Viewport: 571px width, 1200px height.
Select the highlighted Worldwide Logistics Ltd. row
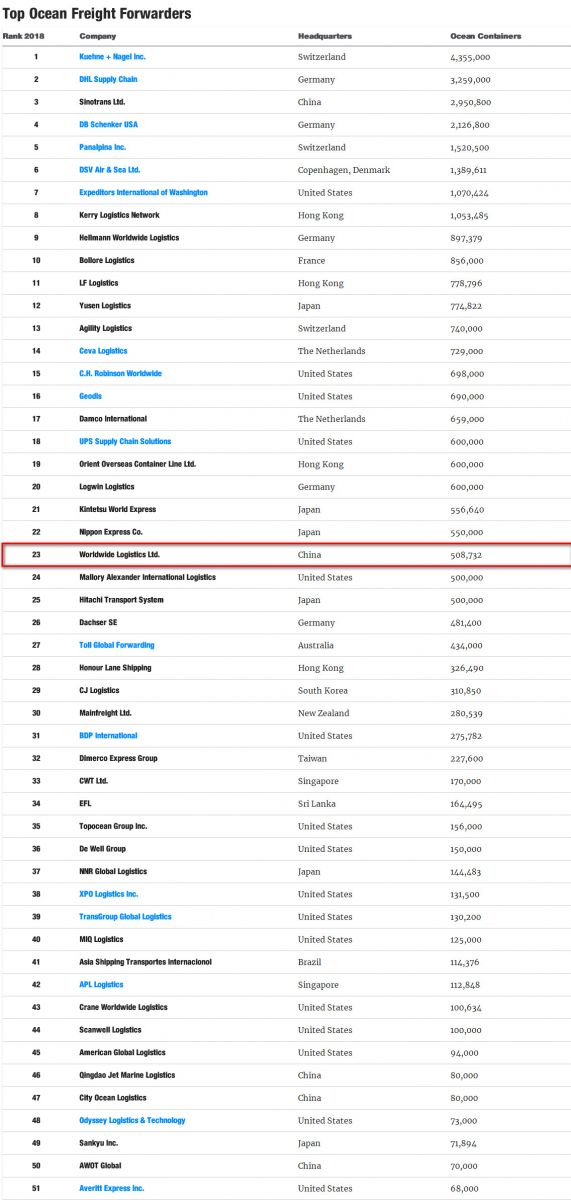point(286,554)
